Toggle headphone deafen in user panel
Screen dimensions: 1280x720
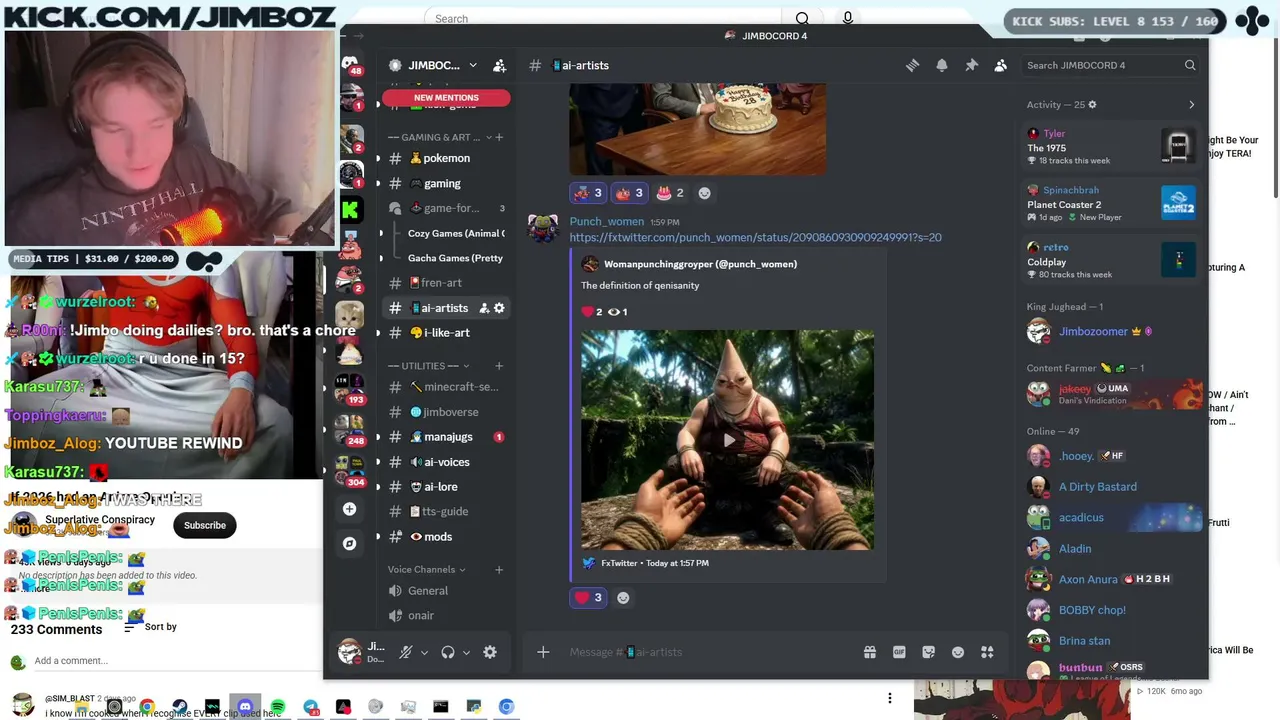tap(448, 652)
